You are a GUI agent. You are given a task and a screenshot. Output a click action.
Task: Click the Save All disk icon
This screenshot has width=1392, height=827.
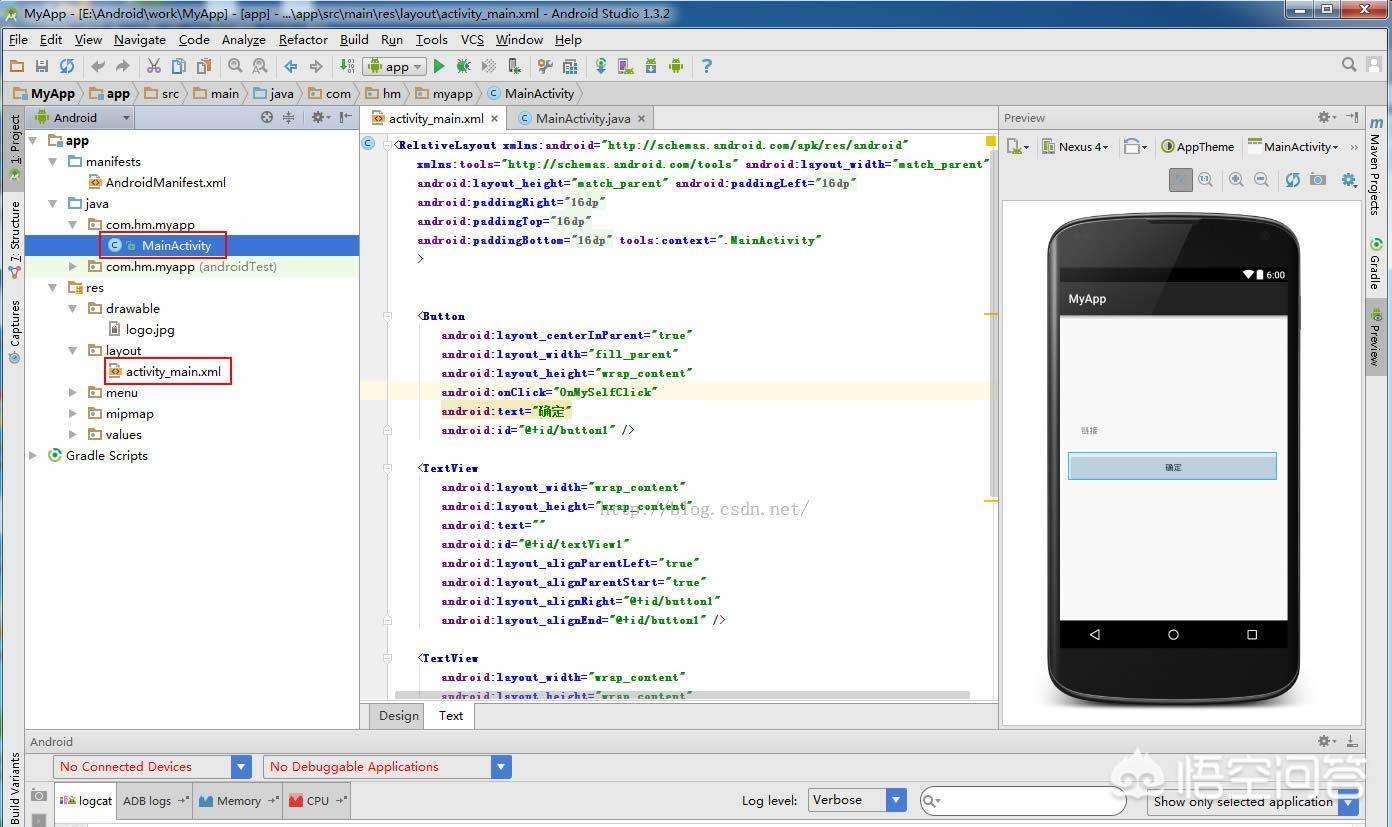click(x=42, y=66)
